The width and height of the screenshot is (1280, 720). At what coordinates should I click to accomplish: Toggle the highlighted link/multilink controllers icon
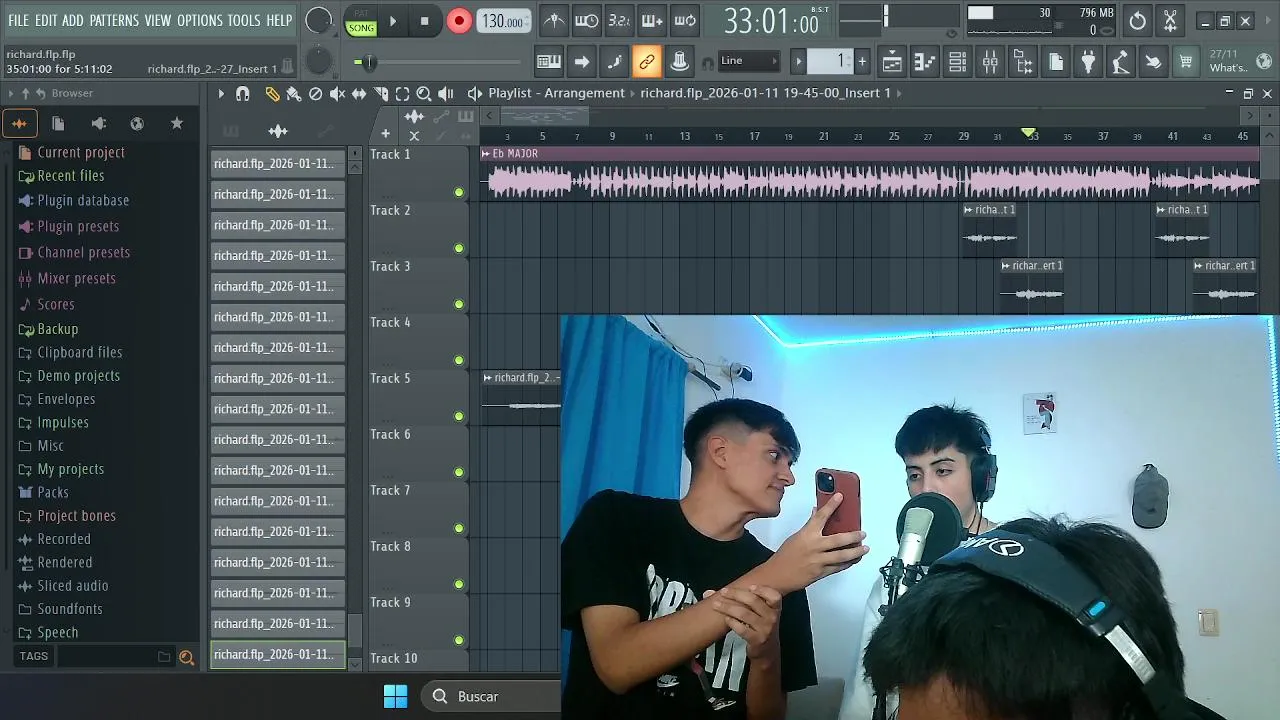coord(647,62)
